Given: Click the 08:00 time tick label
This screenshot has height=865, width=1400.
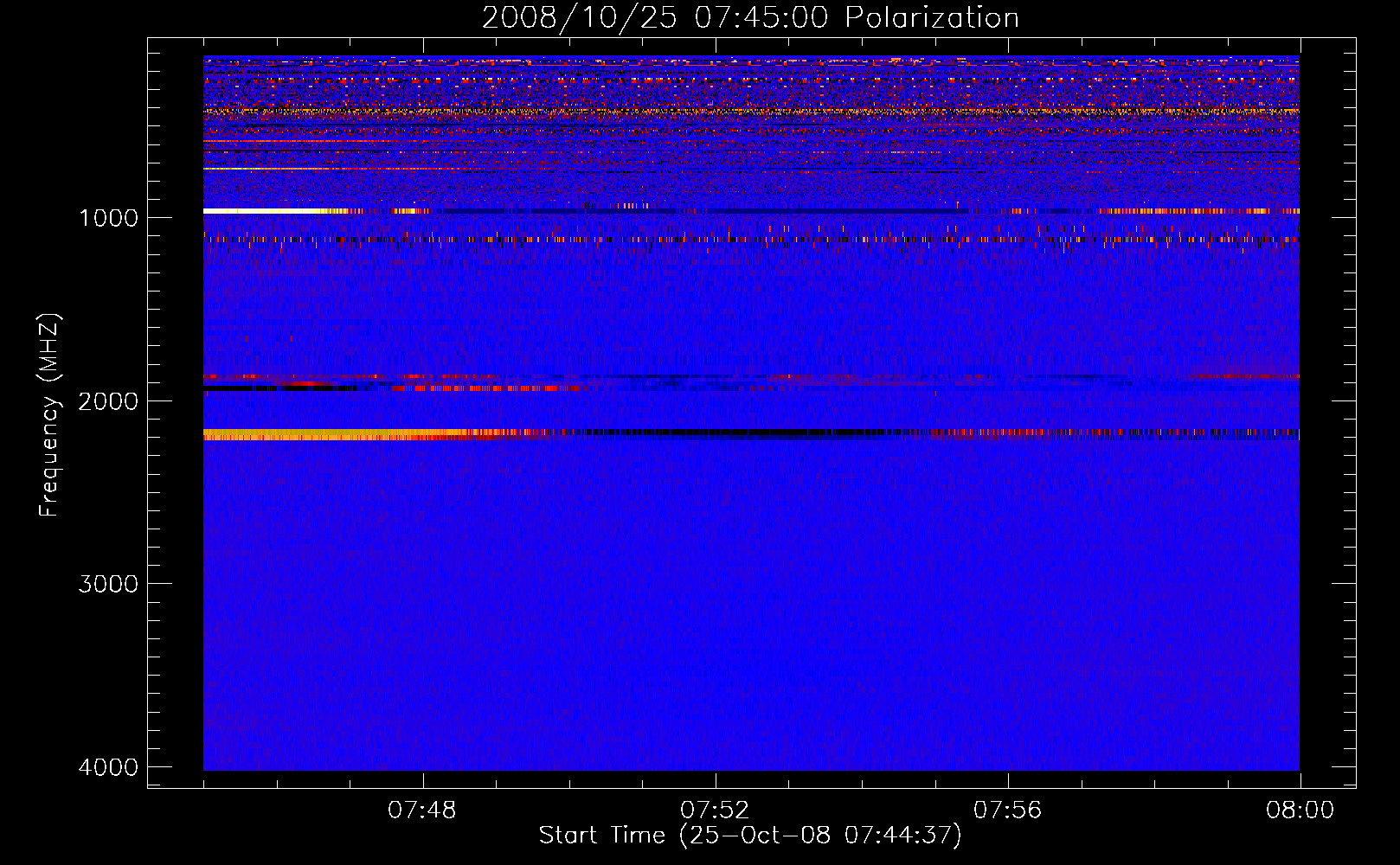Looking at the screenshot, I should coord(1300,811).
